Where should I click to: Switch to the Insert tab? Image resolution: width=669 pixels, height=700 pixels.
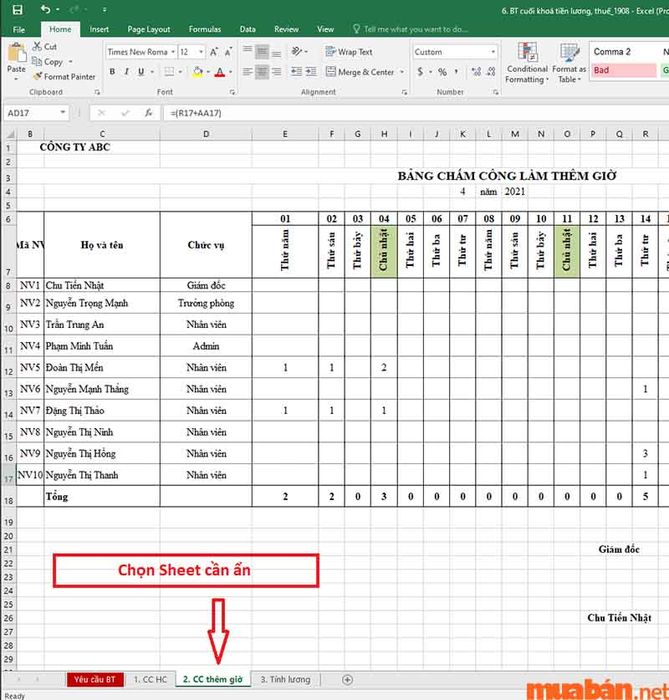[x=99, y=29]
